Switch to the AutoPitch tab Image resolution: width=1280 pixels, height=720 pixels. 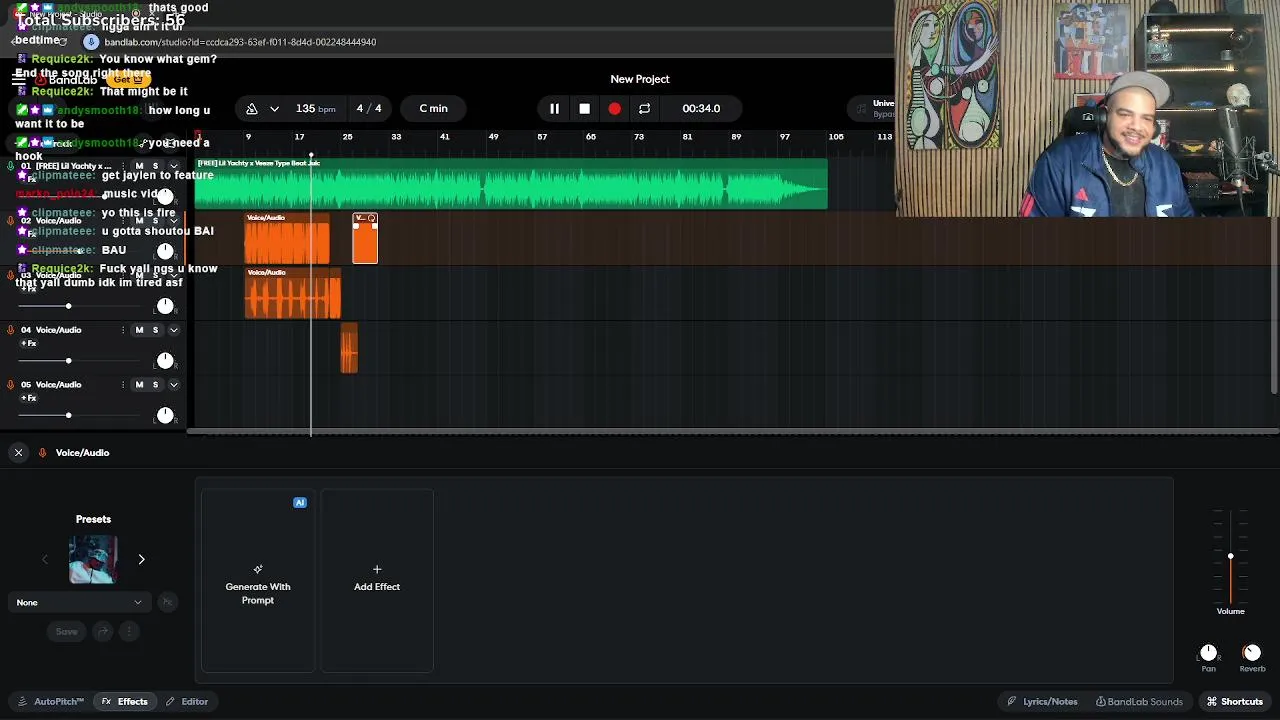[x=51, y=702]
